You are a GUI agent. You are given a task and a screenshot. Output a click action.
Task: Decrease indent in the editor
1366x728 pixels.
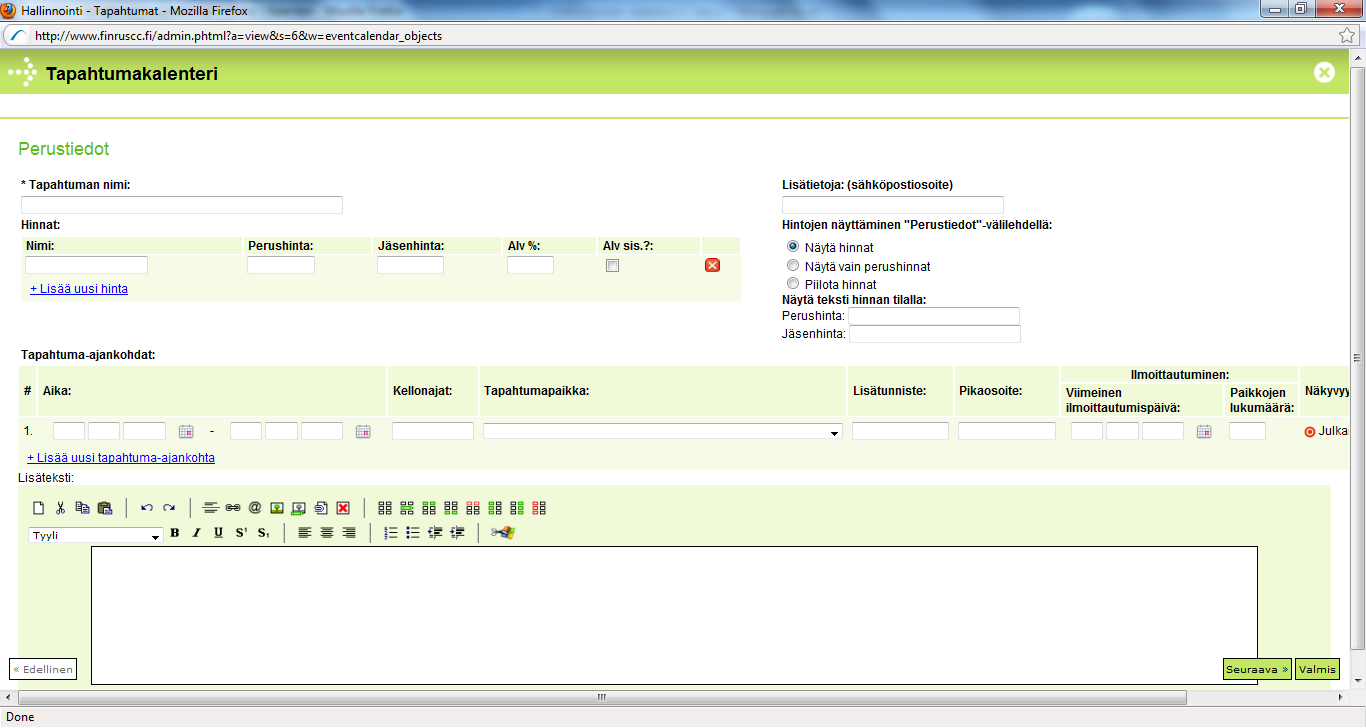pos(435,533)
